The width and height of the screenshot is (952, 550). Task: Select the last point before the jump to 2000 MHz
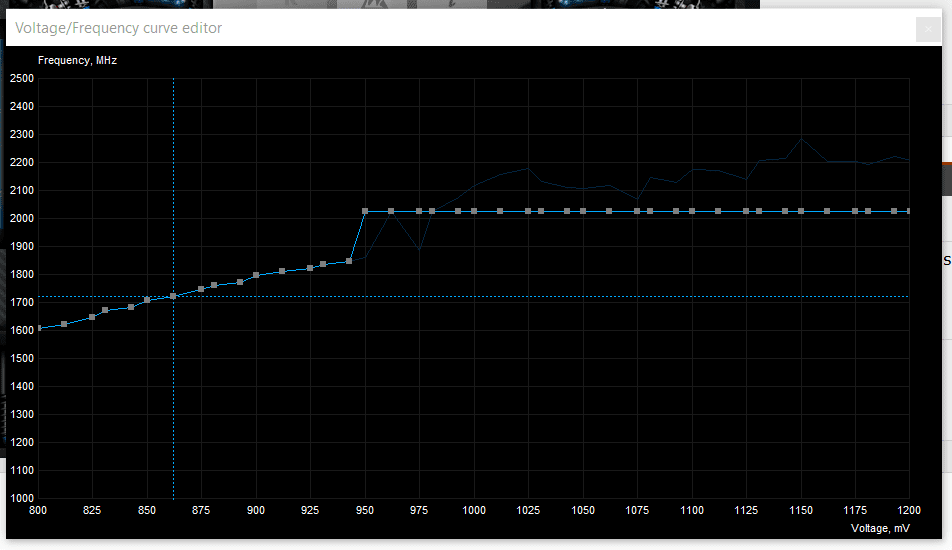tap(349, 261)
